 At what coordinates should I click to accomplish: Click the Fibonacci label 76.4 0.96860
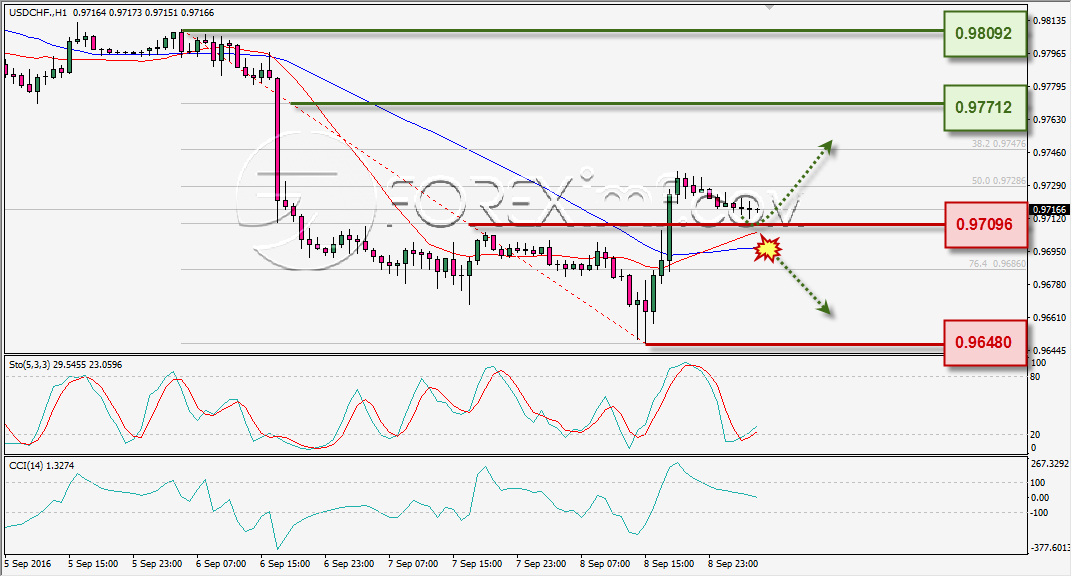coord(997,263)
